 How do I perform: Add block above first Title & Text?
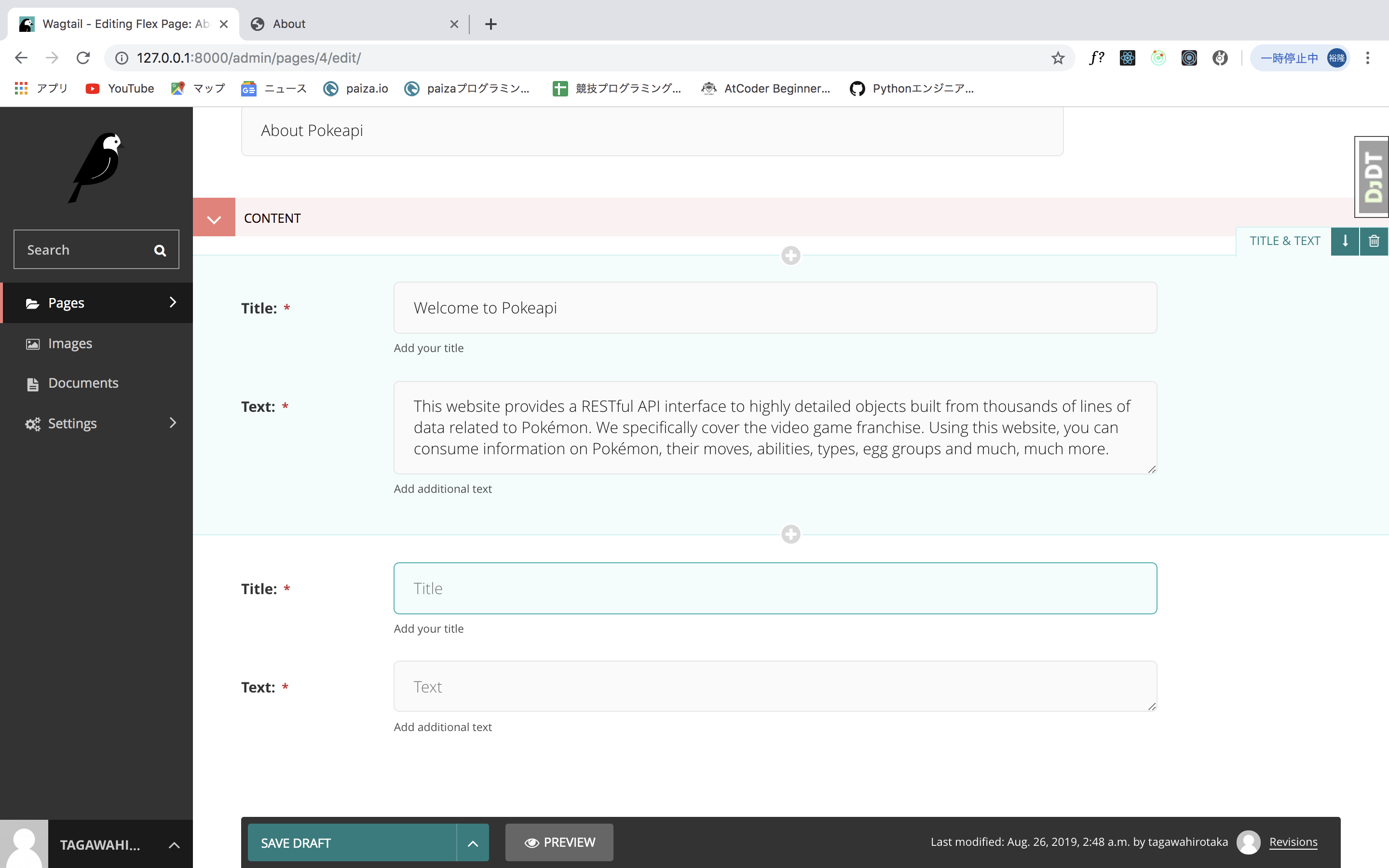(x=790, y=256)
